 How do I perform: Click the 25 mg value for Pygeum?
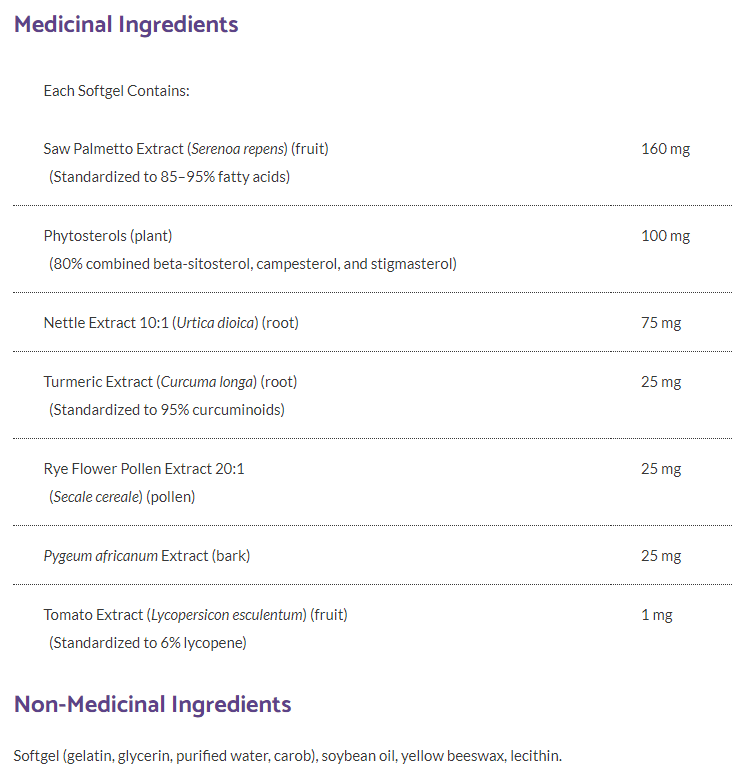click(661, 556)
